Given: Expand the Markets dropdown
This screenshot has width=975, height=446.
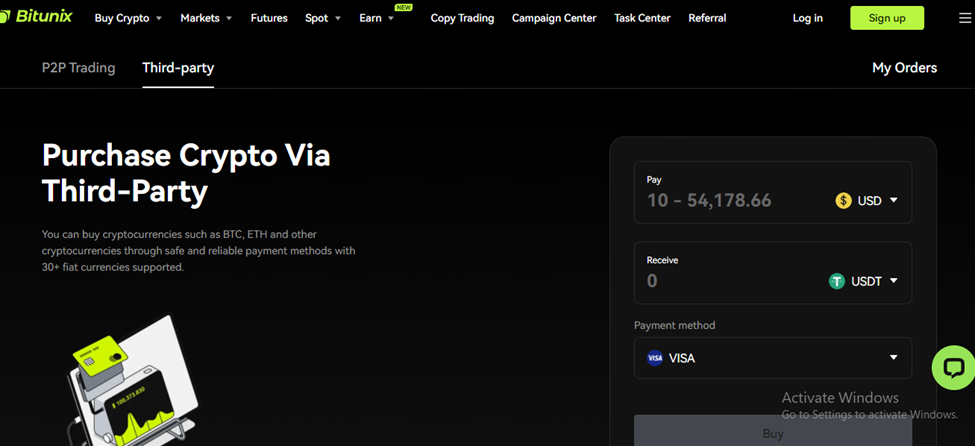Looking at the screenshot, I should tap(205, 18).
